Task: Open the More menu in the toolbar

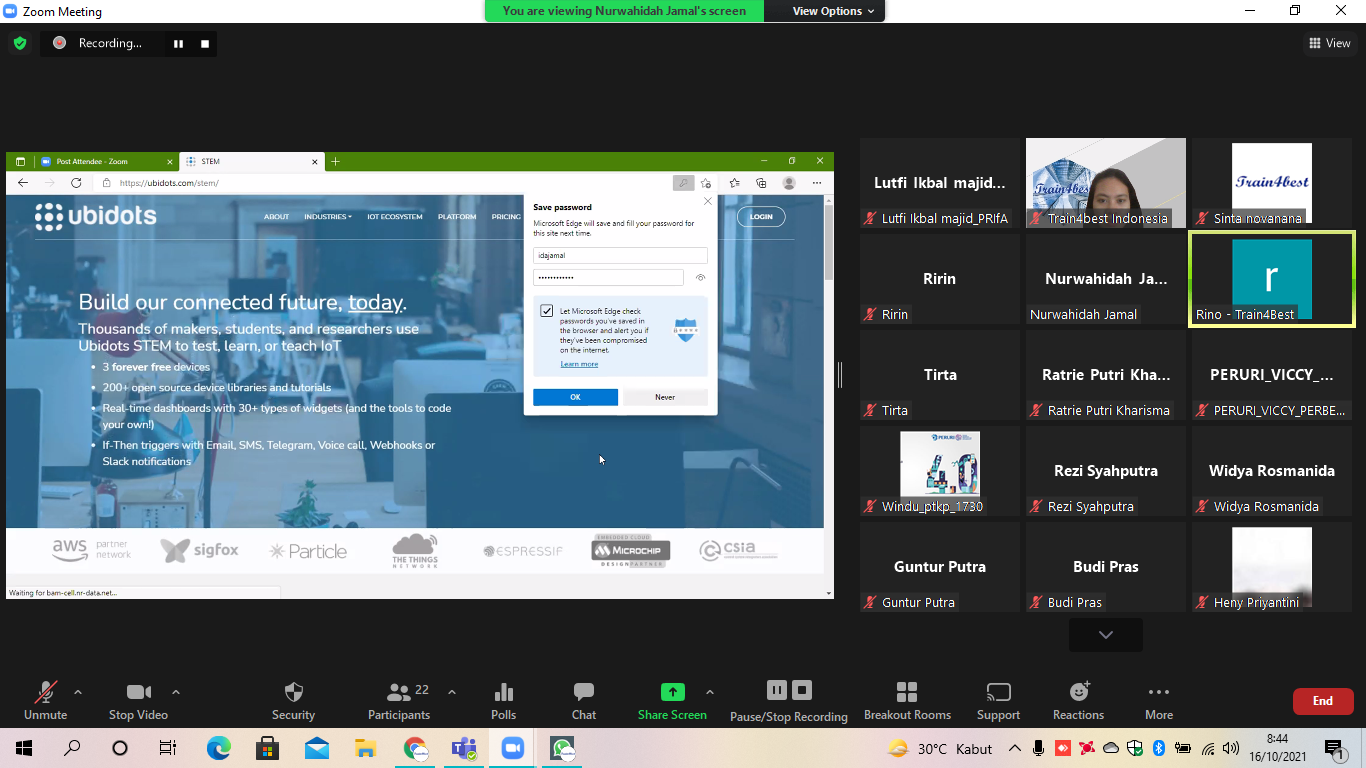Action: [1159, 693]
